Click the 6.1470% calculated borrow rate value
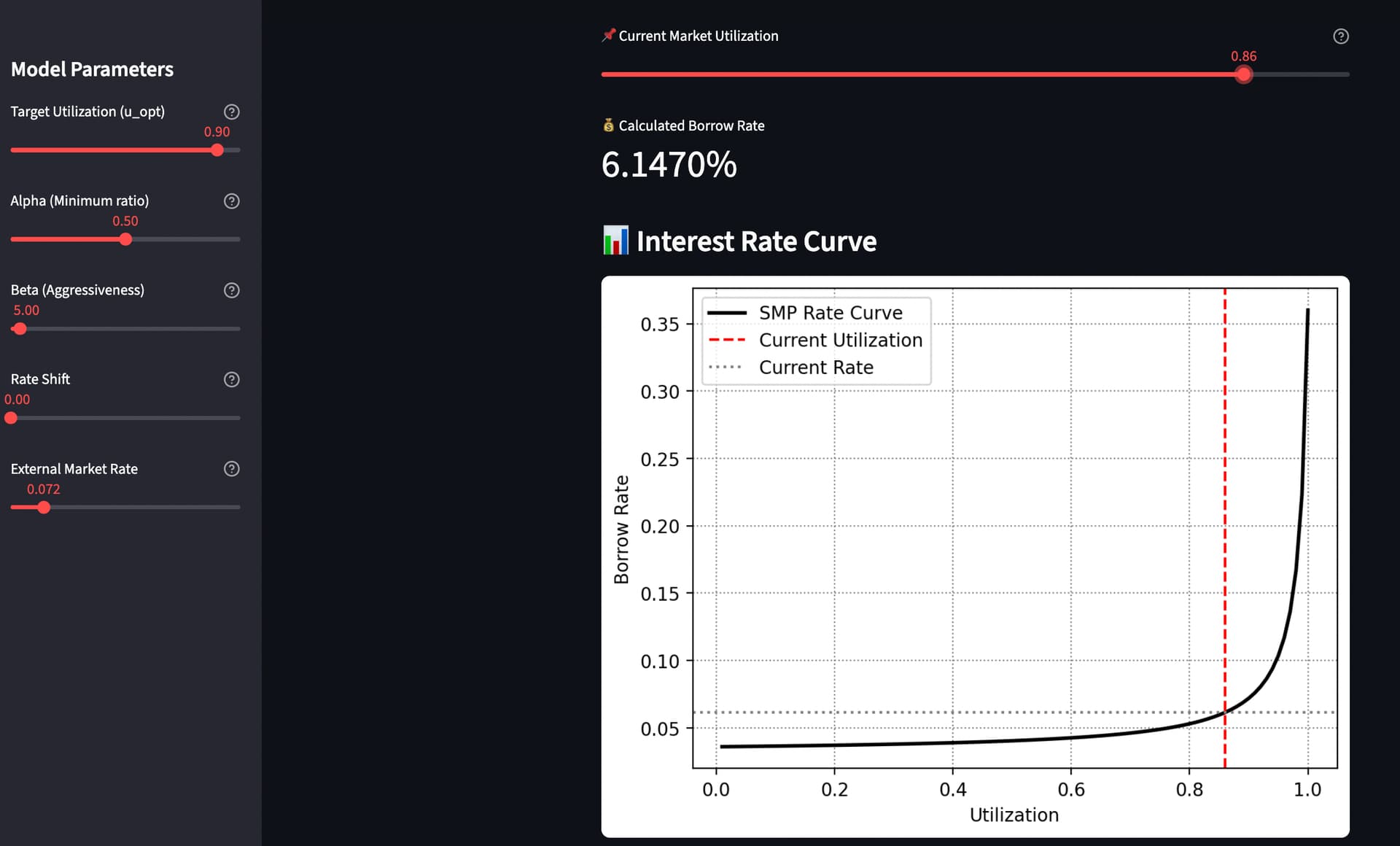The height and width of the screenshot is (846, 1400). [669, 165]
